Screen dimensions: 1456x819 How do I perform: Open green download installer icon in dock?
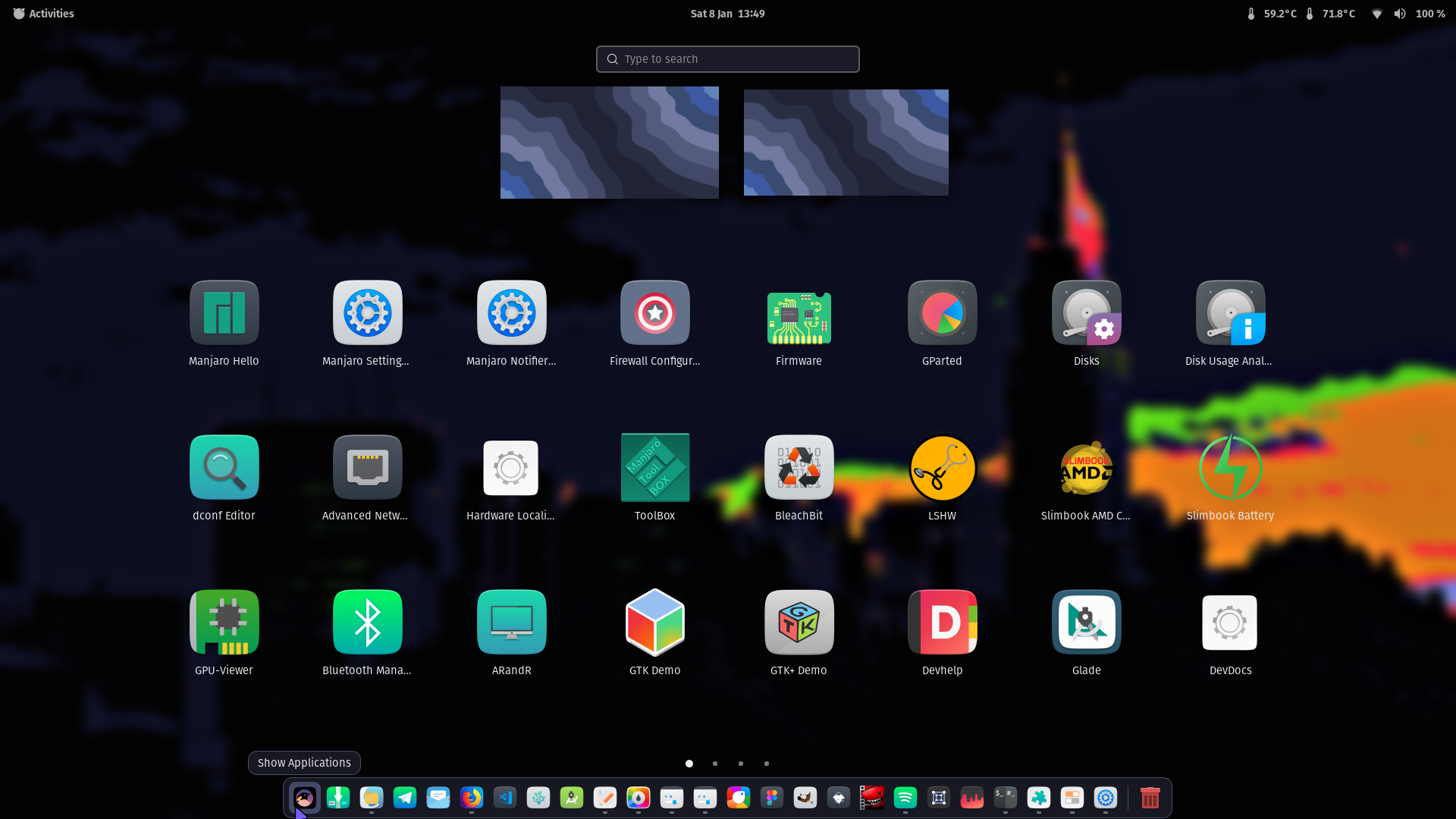pyautogui.click(x=338, y=798)
